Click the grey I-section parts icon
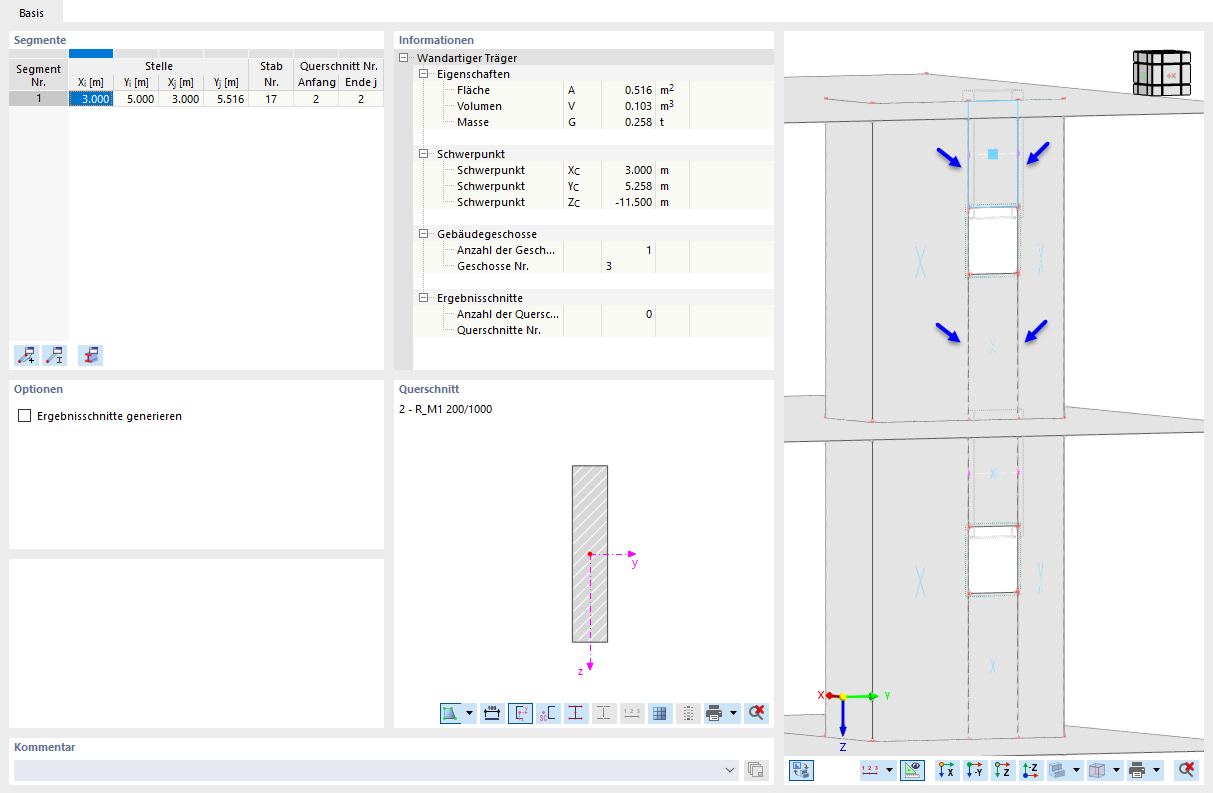The height and width of the screenshot is (793, 1213). tap(604, 713)
